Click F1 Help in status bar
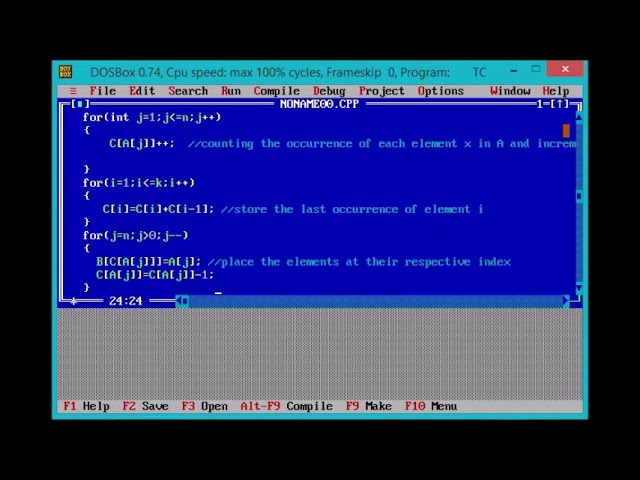 coord(87,406)
